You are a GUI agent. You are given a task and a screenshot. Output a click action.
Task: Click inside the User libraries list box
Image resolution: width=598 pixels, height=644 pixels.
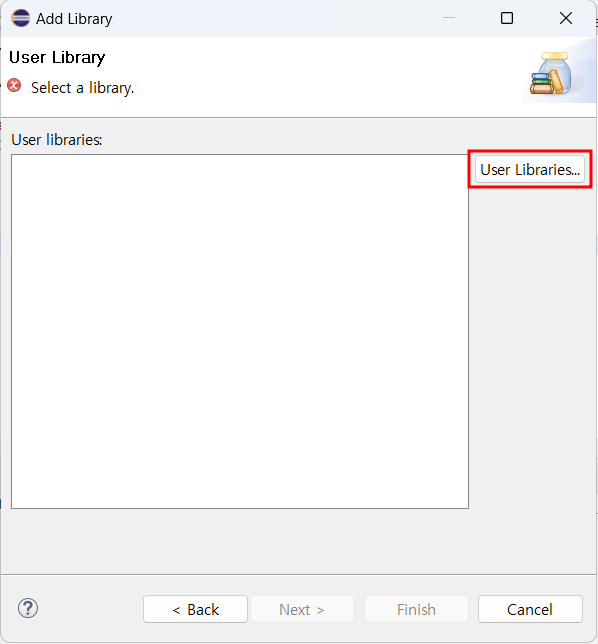[240, 331]
